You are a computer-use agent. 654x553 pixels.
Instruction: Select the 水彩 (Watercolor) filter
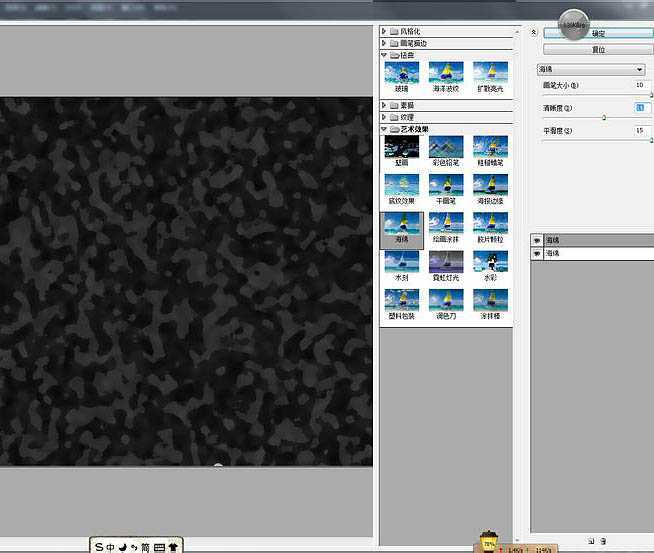pyautogui.click(x=490, y=262)
